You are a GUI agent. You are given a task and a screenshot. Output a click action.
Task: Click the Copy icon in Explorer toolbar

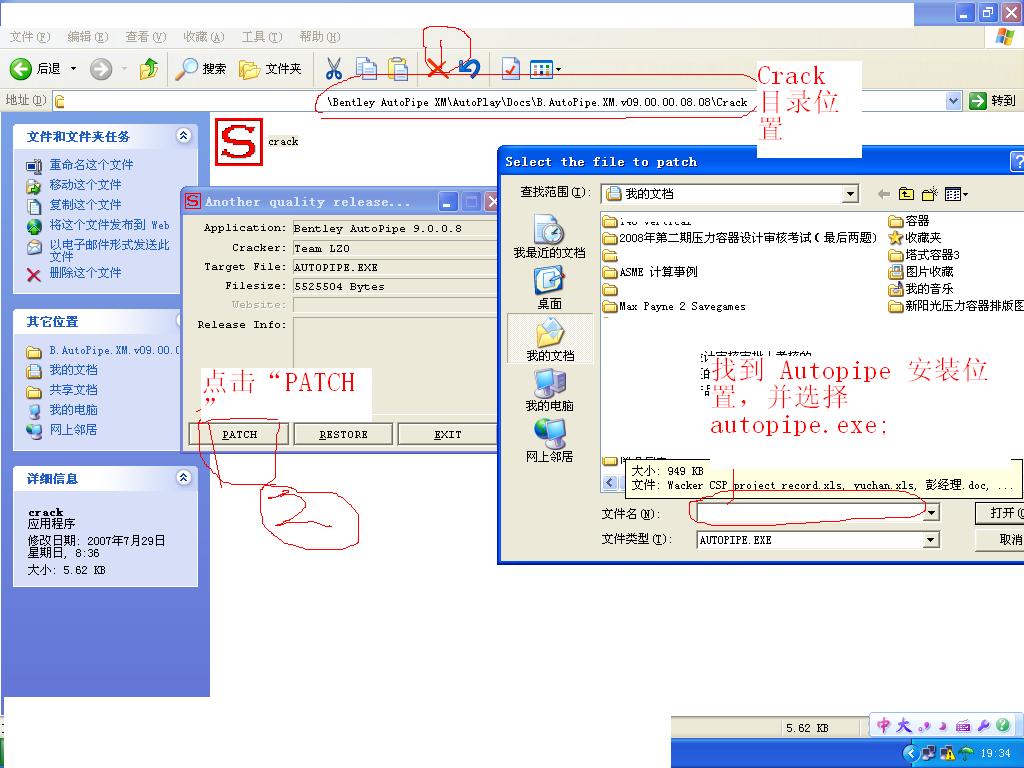[x=366, y=69]
